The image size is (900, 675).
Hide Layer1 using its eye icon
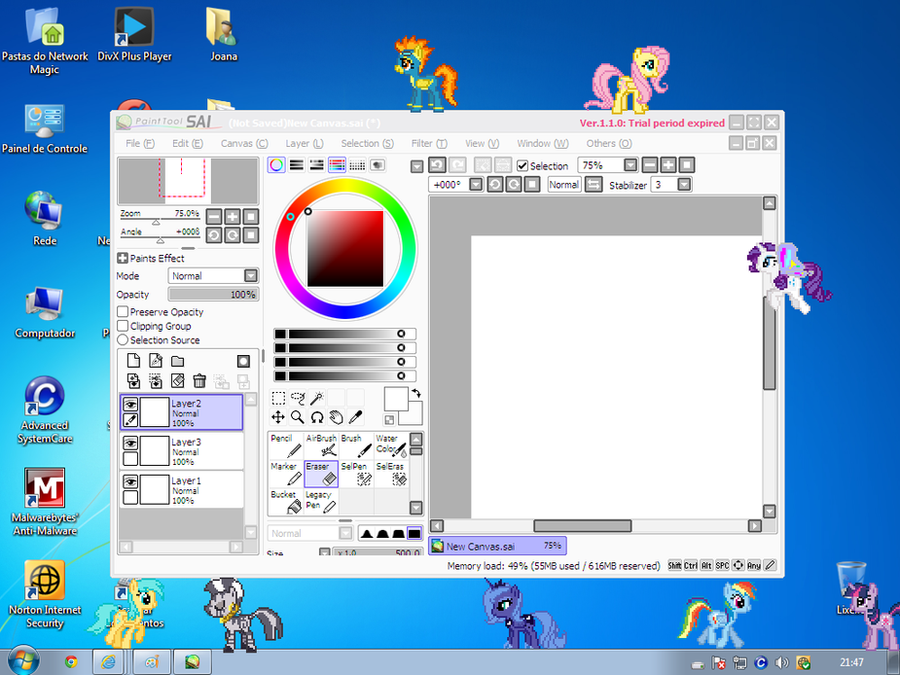point(130,482)
